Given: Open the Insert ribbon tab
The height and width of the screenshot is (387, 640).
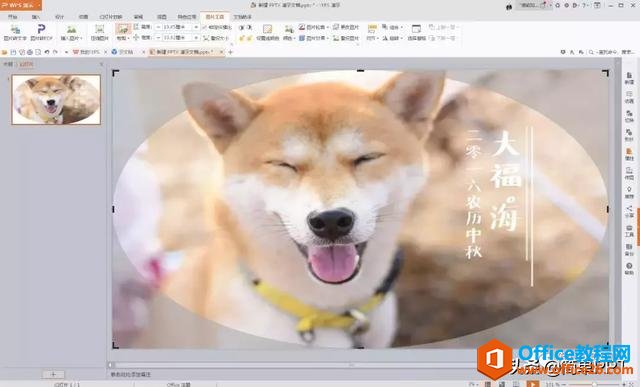Looking at the screenshot, I should pyautogui.click(x=36, y=17).
